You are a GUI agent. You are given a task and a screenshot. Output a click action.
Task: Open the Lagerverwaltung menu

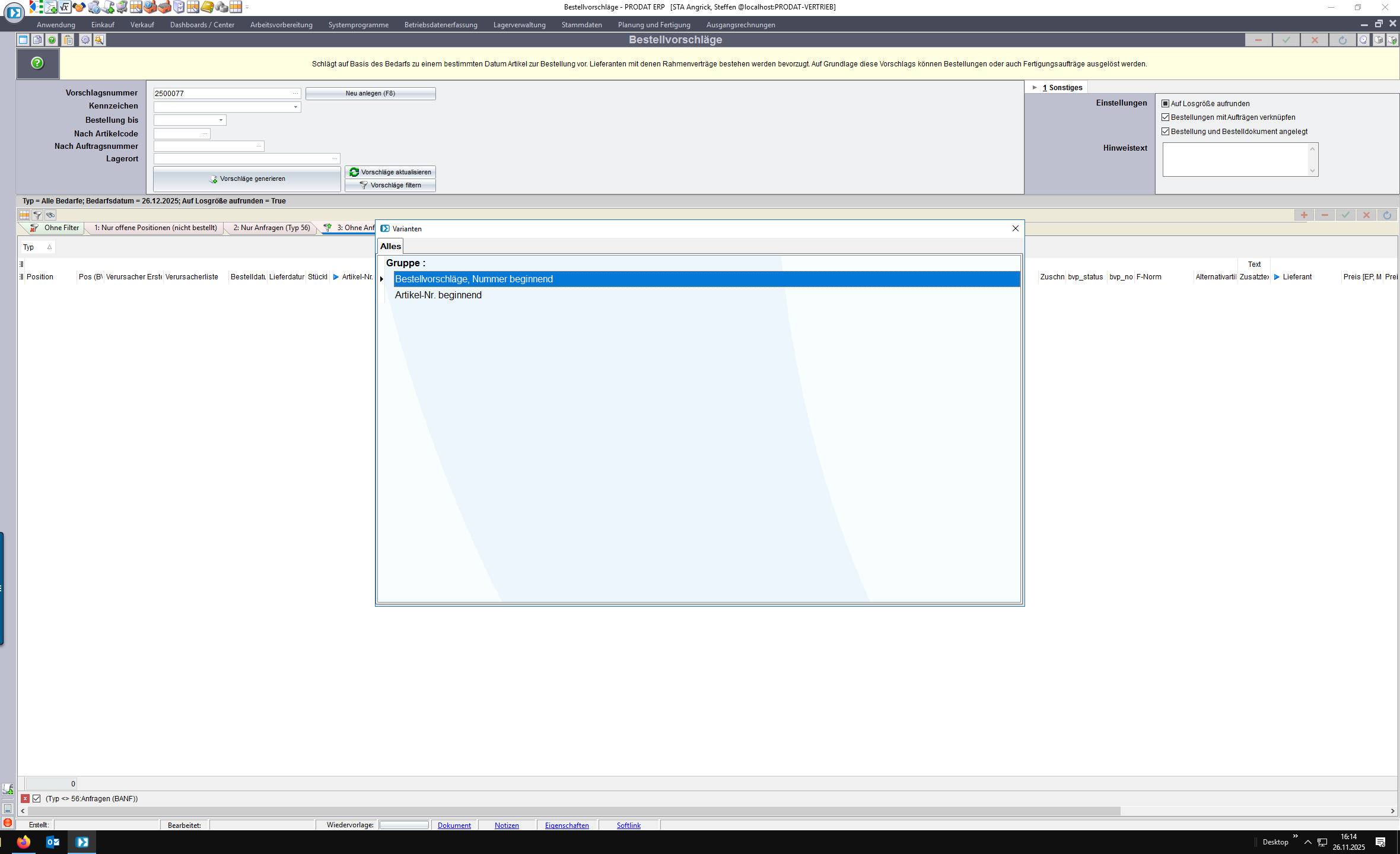point(519,25)
